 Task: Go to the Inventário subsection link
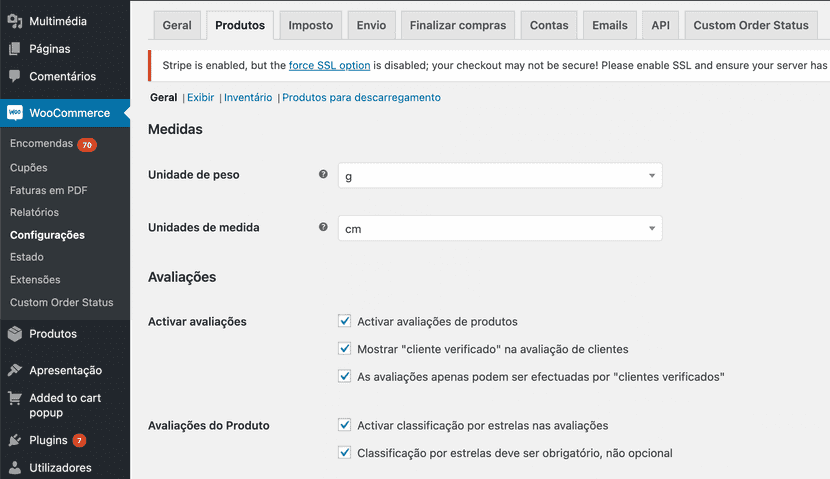[247, 98]
